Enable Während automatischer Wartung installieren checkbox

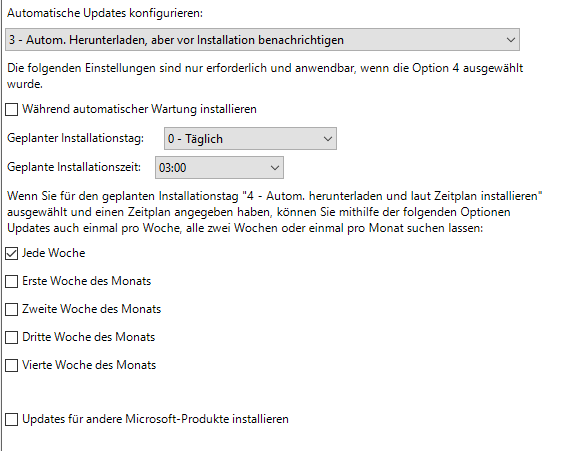coord(12,109)
